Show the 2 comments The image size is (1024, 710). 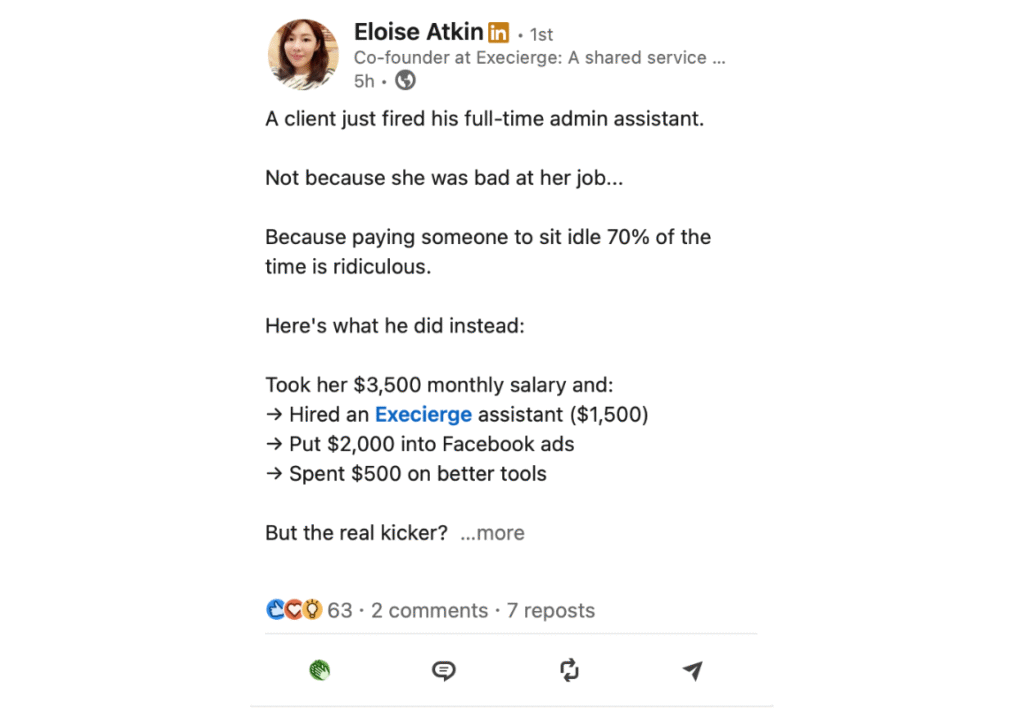[x=429, y=610]
